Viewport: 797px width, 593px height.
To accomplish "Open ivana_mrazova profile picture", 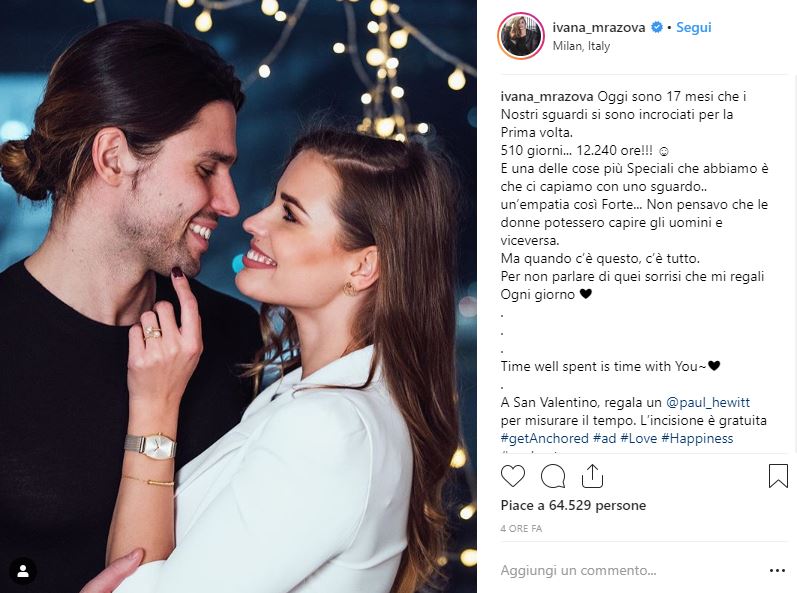I will [x=521, y=36].
